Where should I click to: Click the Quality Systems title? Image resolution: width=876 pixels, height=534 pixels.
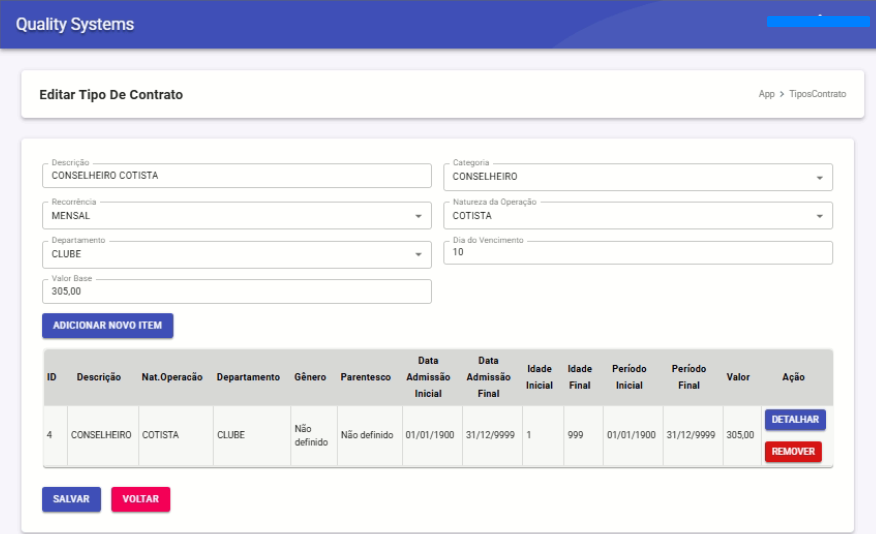(75, 24)
